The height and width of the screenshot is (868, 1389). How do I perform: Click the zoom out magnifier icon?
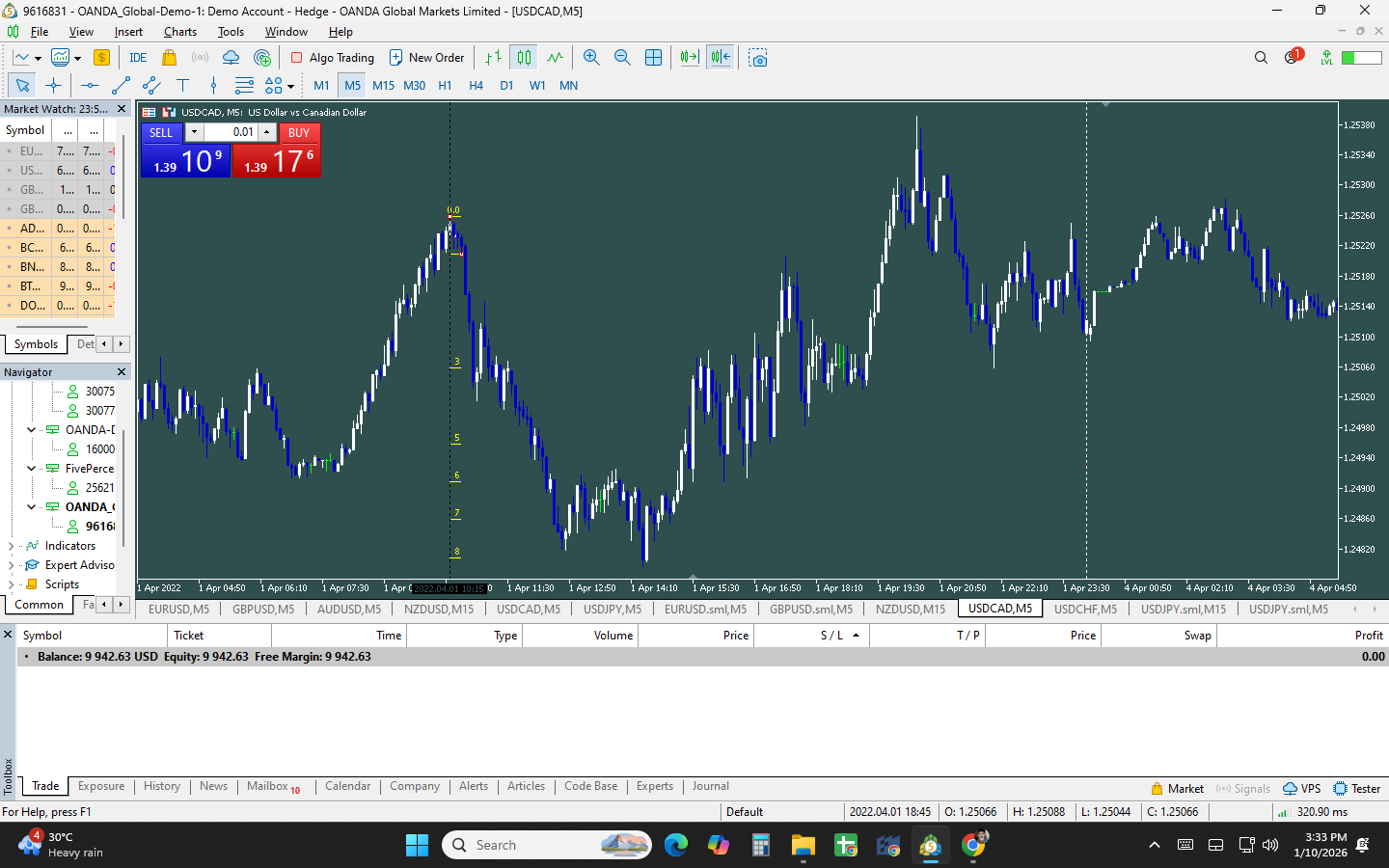click(x=622, y=58)
